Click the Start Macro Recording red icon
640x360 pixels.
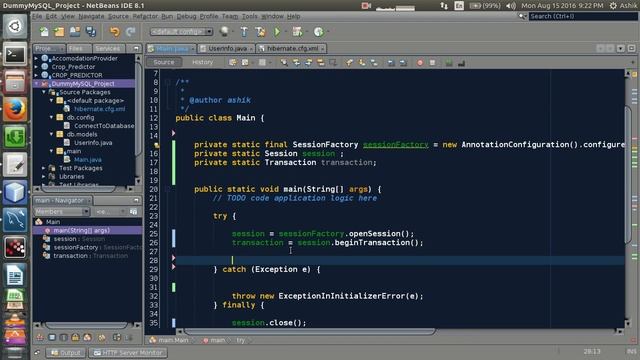click(x=420, y=62)
